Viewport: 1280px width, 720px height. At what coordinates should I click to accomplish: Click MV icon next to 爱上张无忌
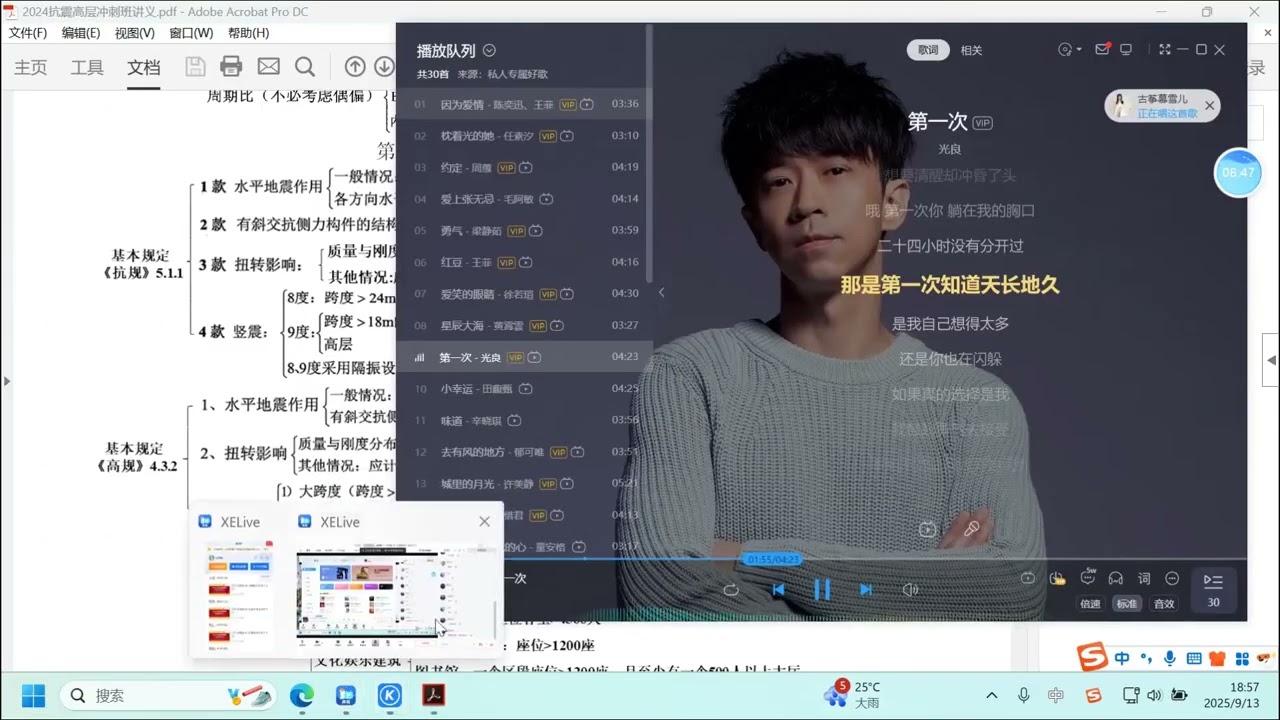(546, 199)
